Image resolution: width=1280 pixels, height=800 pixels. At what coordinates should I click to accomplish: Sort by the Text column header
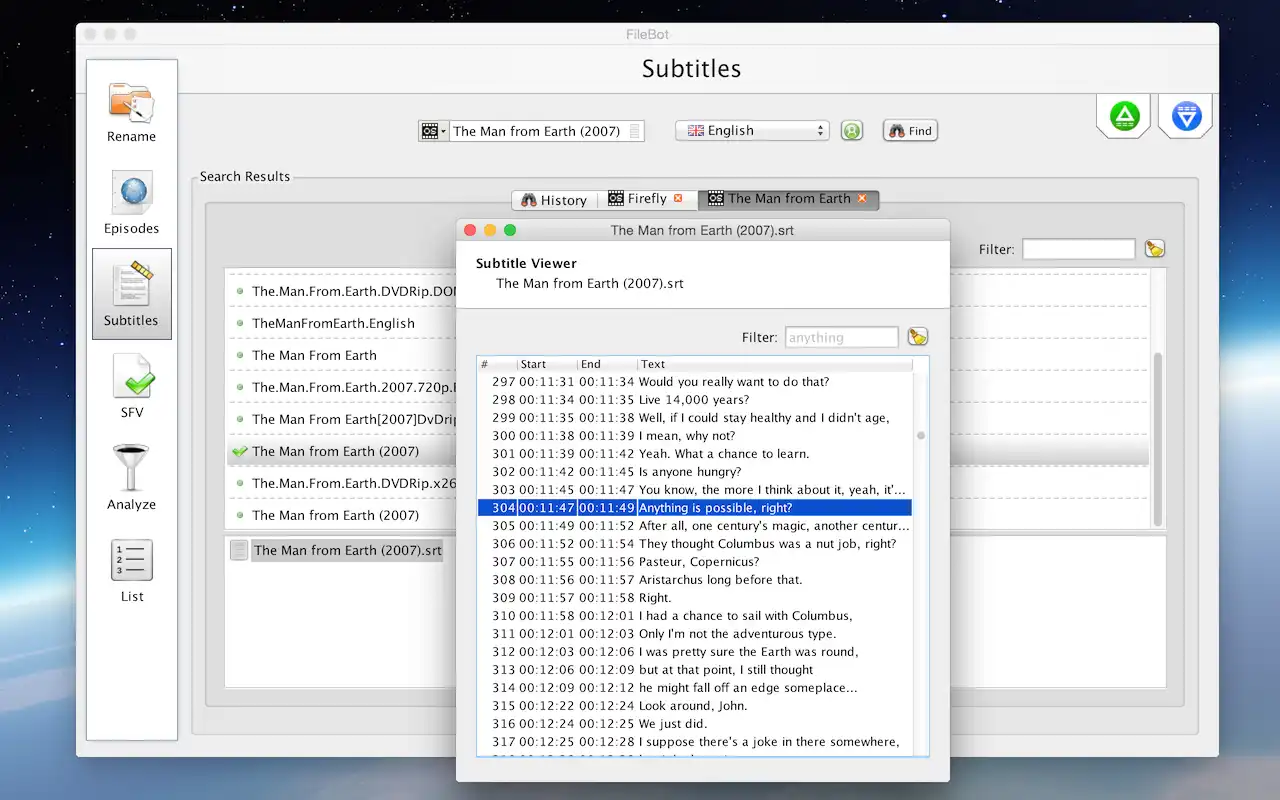tap(775, 364)
